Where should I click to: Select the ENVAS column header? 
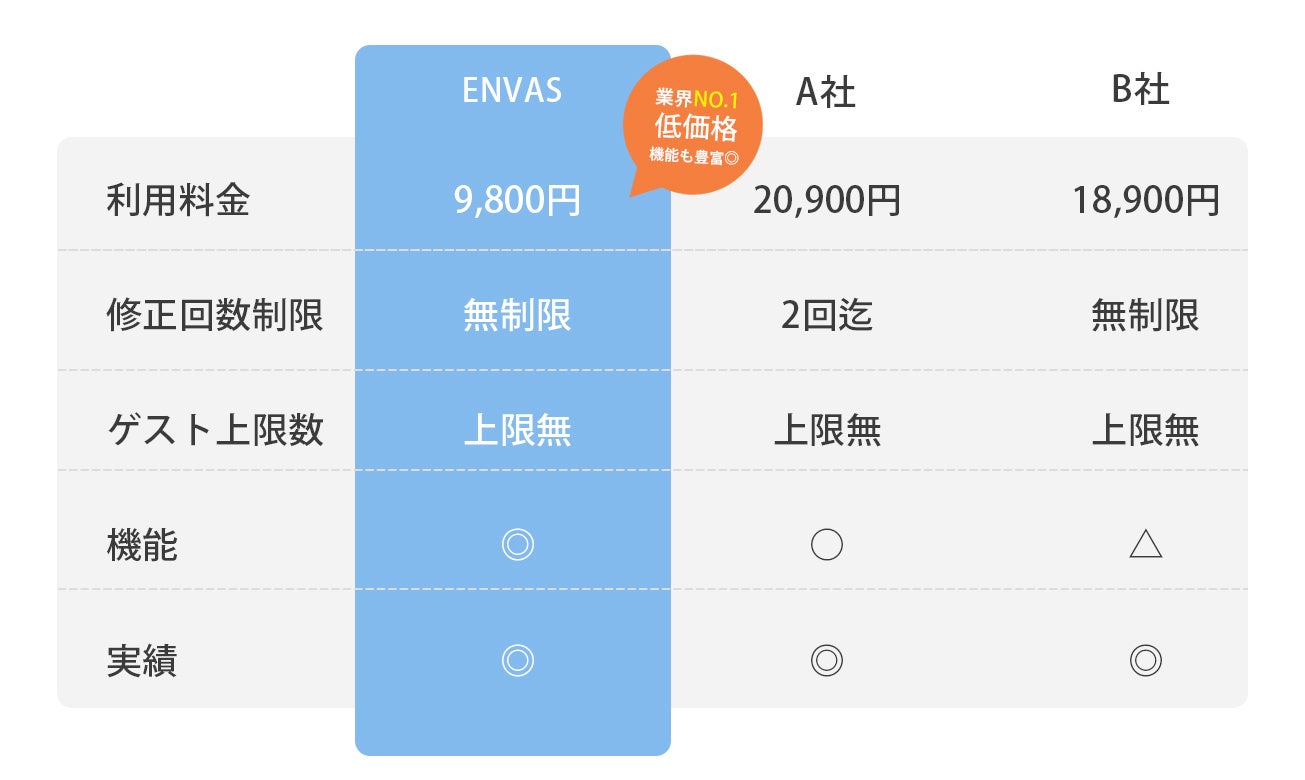click(512, 91)
